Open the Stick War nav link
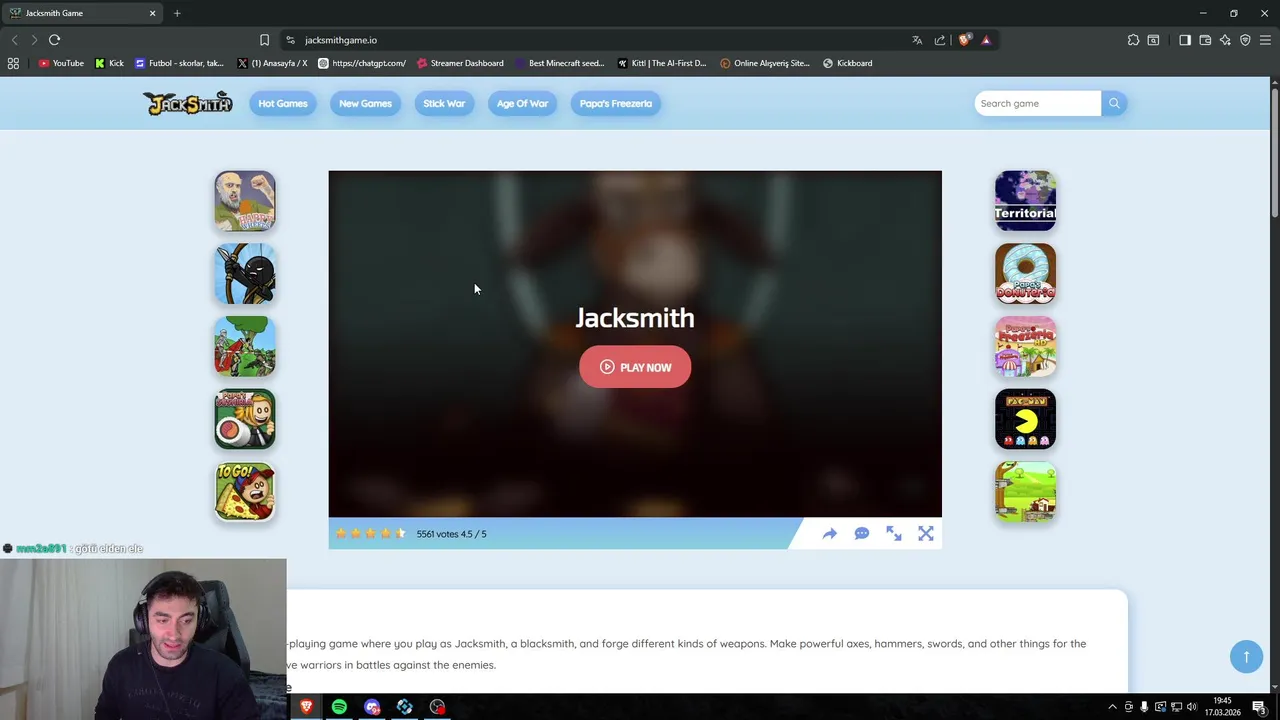Screen dimensions: 1280x720 pyautogui.click(x=444, y=103)
